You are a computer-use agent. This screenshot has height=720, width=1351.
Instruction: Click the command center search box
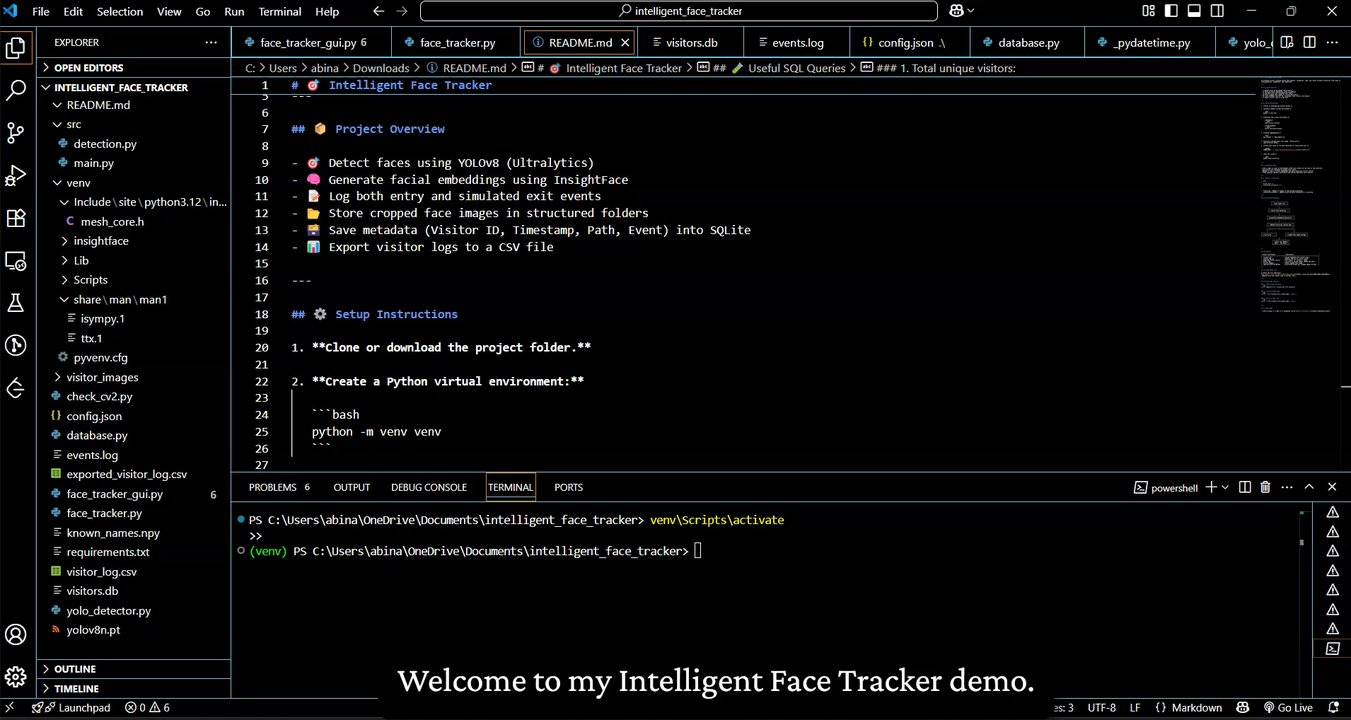[678, 11]
